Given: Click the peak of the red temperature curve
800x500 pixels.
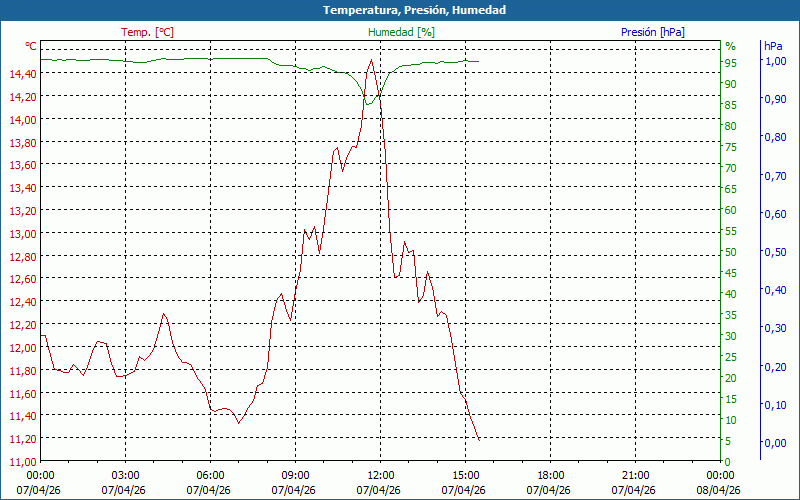Looking at the screenshot, I should tap(372, 60).
